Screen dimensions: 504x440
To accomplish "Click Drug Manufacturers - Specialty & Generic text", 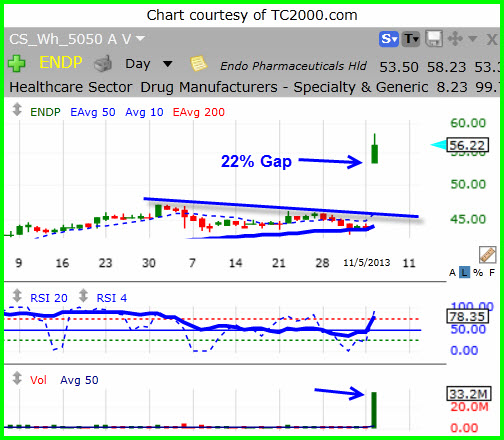I will click(x=284, y=87).
